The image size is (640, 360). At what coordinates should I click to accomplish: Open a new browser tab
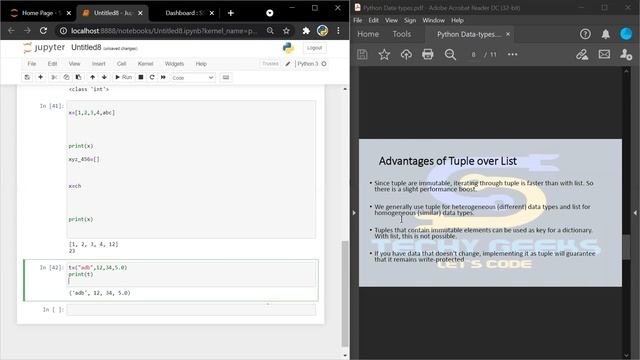[231, 13]
